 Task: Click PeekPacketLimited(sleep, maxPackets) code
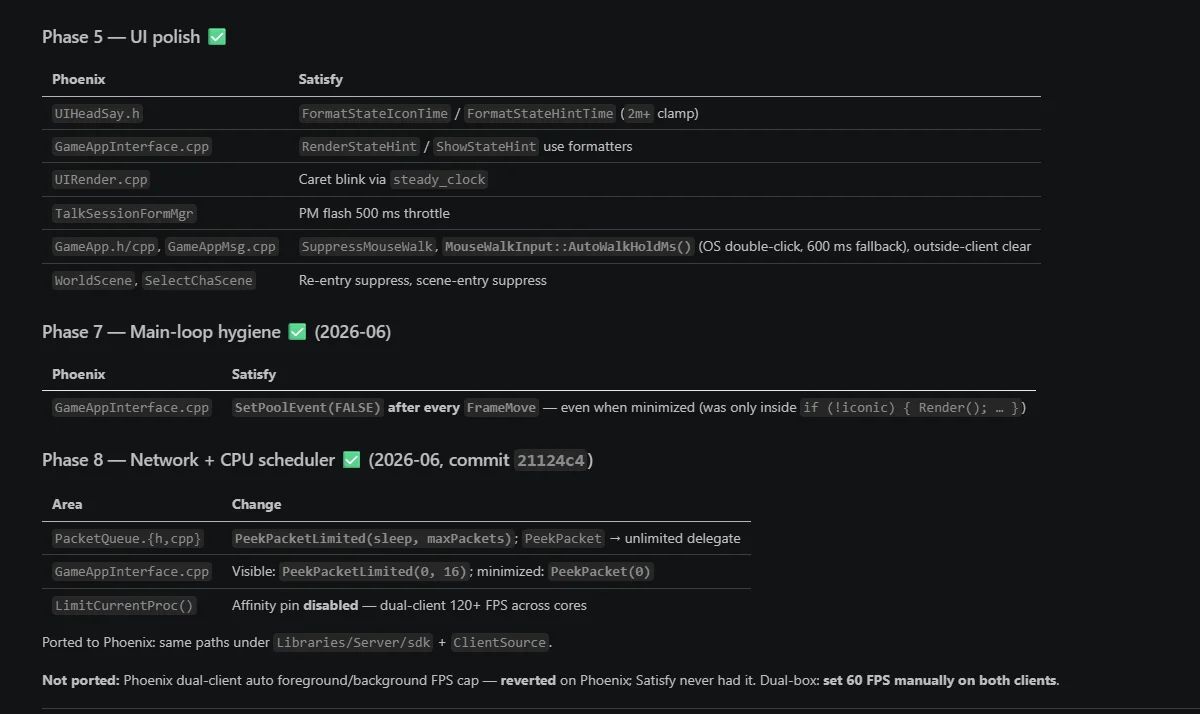tap(373, 539)
